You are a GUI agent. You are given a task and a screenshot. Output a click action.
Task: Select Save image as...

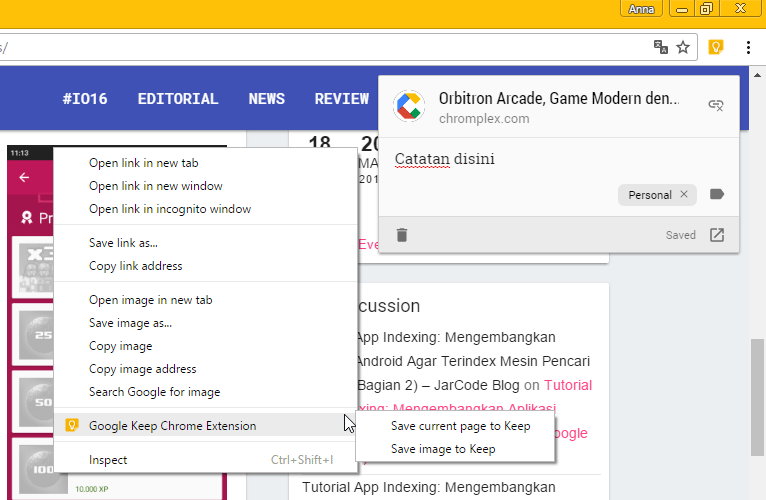(x=205, y=323)
